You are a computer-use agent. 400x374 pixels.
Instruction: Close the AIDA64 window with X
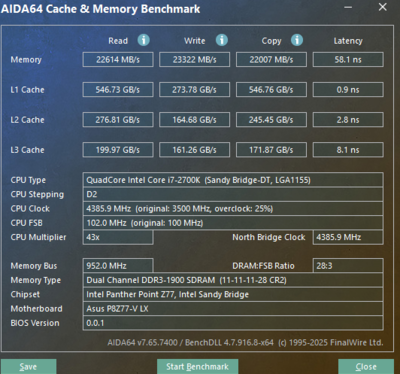(383, 7)
